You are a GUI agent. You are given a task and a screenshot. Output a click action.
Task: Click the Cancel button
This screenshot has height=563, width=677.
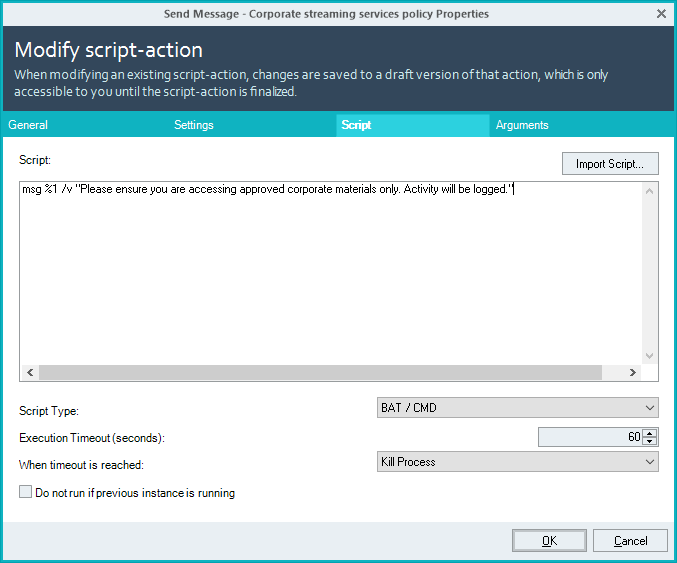click(630, 541)
